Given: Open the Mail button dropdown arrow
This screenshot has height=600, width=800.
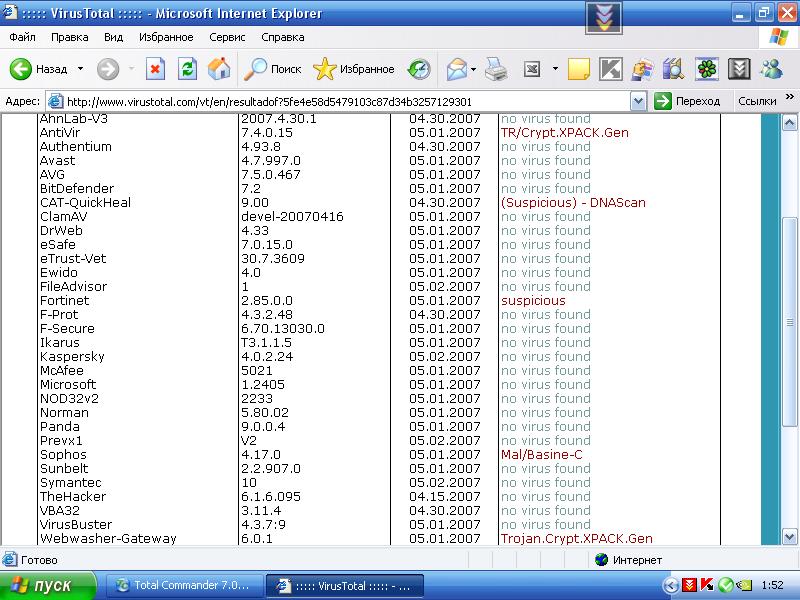Looking at the screenshot, I should [473, 69].
